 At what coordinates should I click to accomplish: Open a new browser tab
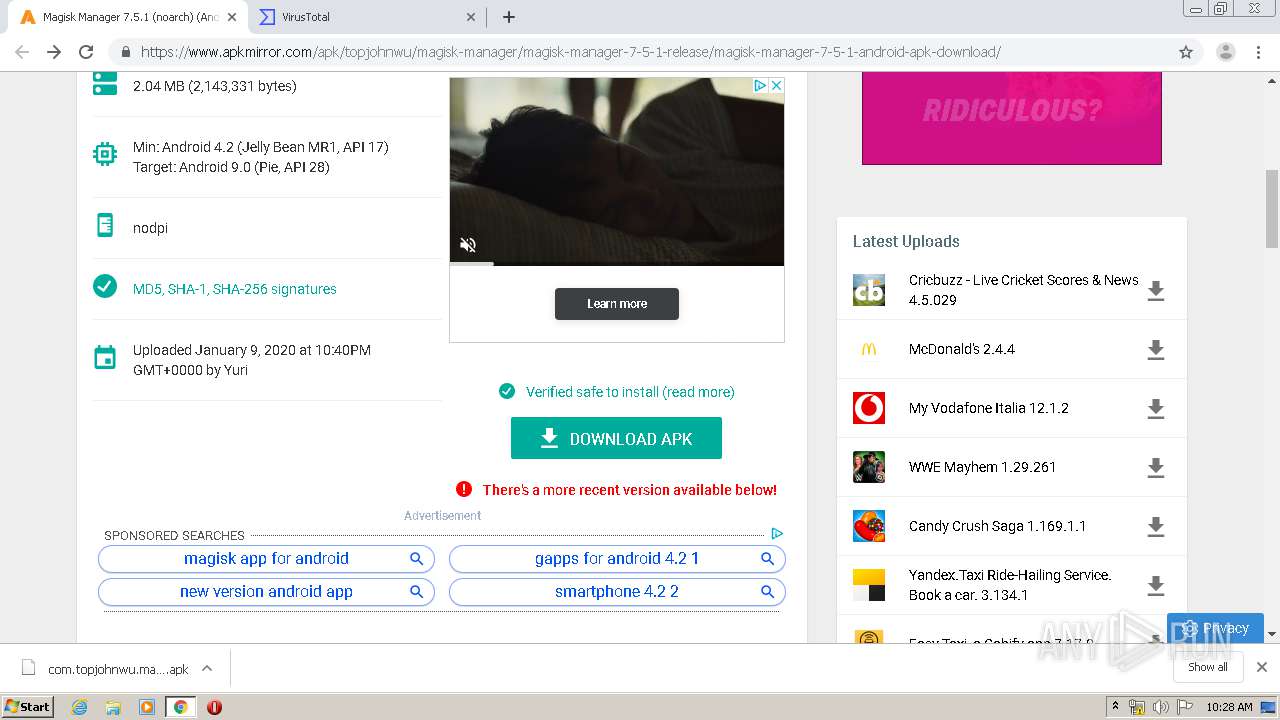508,17
